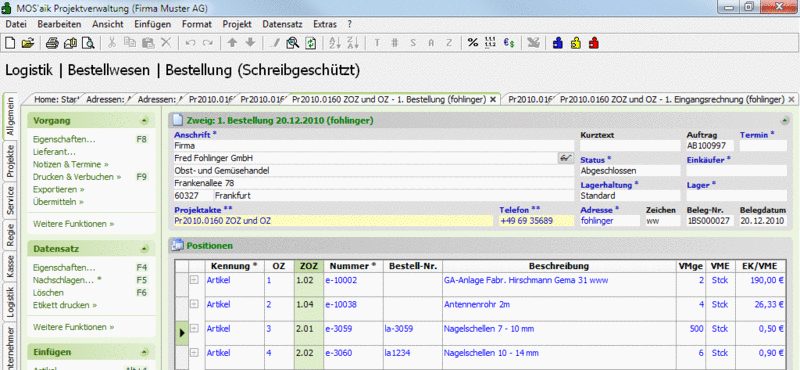Collapse the Vorgang panel

point(144,121)
